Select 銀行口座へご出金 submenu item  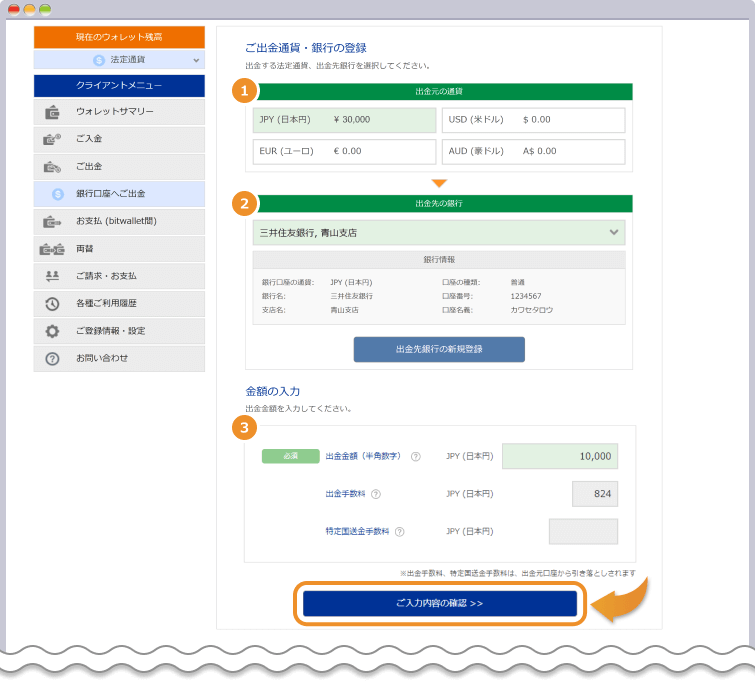(x=119, y=194)
